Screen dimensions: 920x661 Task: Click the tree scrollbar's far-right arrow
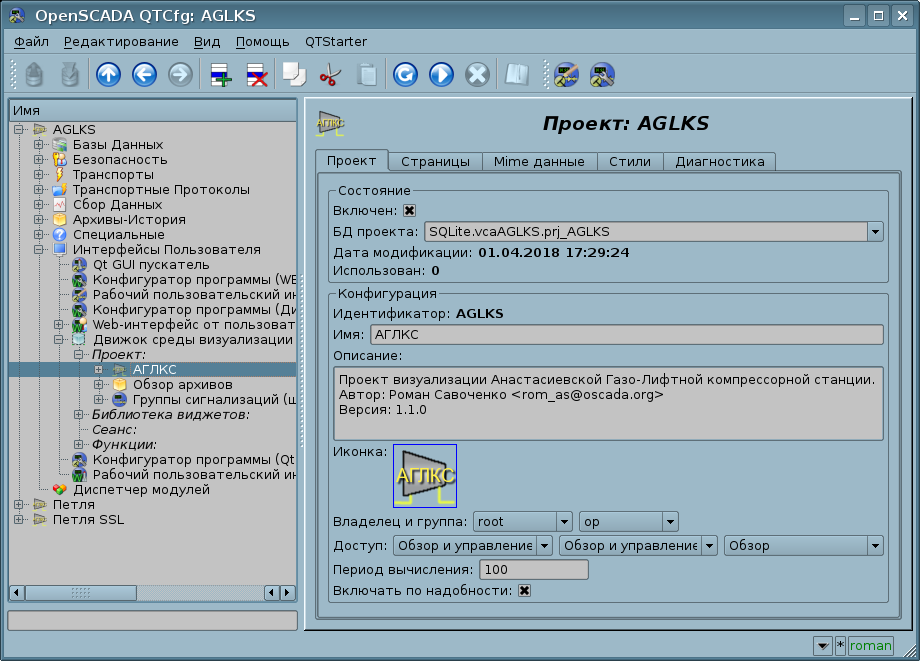[288, 592]
